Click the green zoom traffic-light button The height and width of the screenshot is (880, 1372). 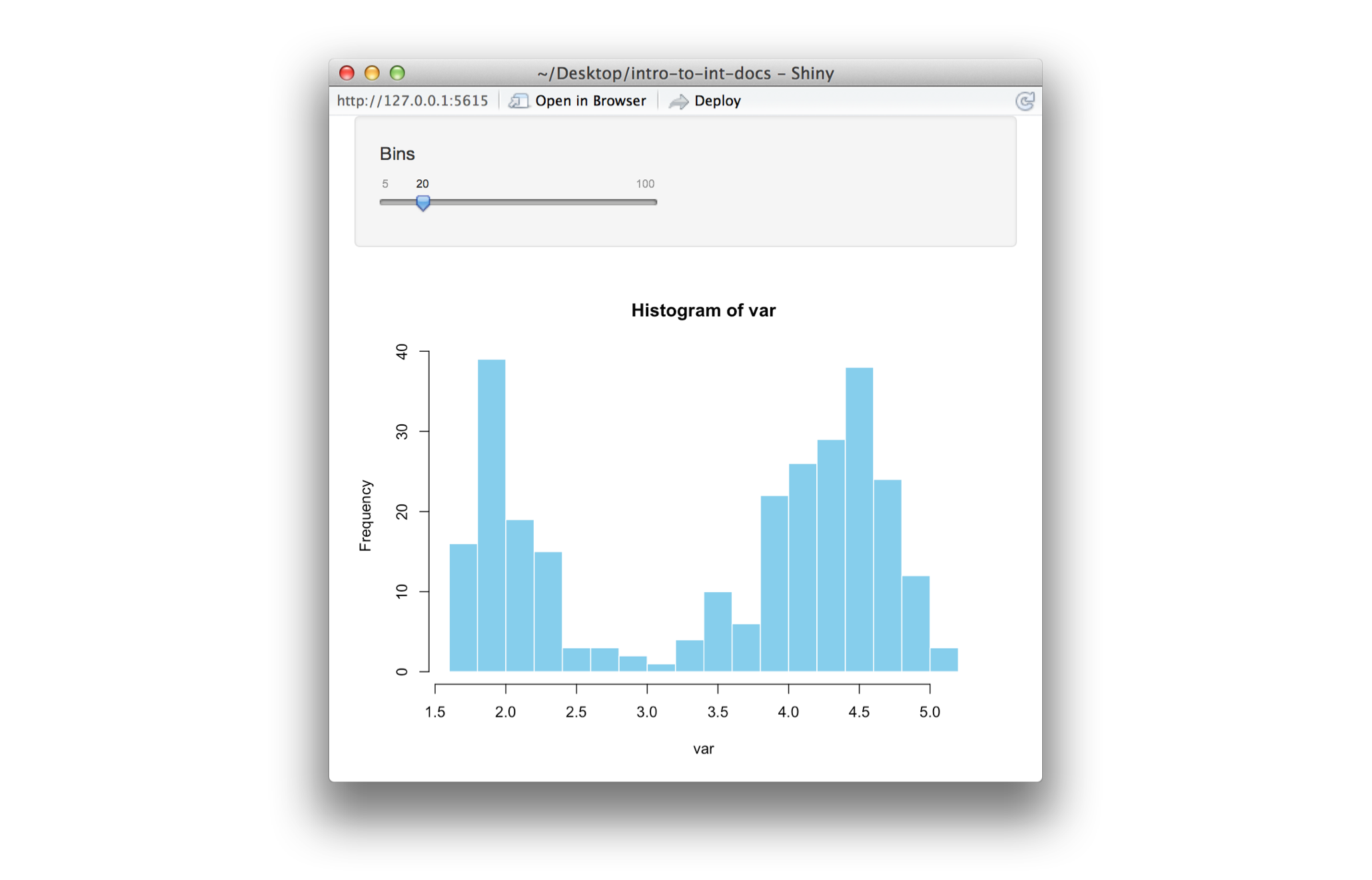(x=398, y=73)
